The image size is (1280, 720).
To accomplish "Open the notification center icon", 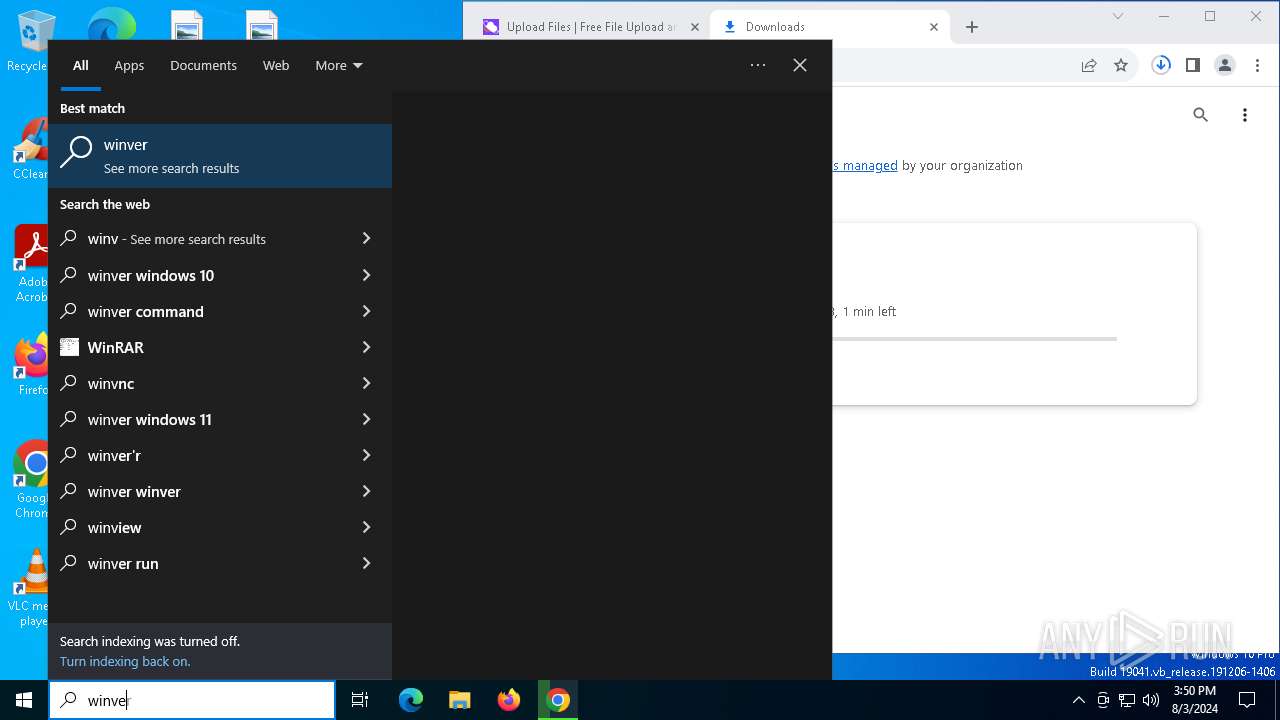I will [1247, 700].
